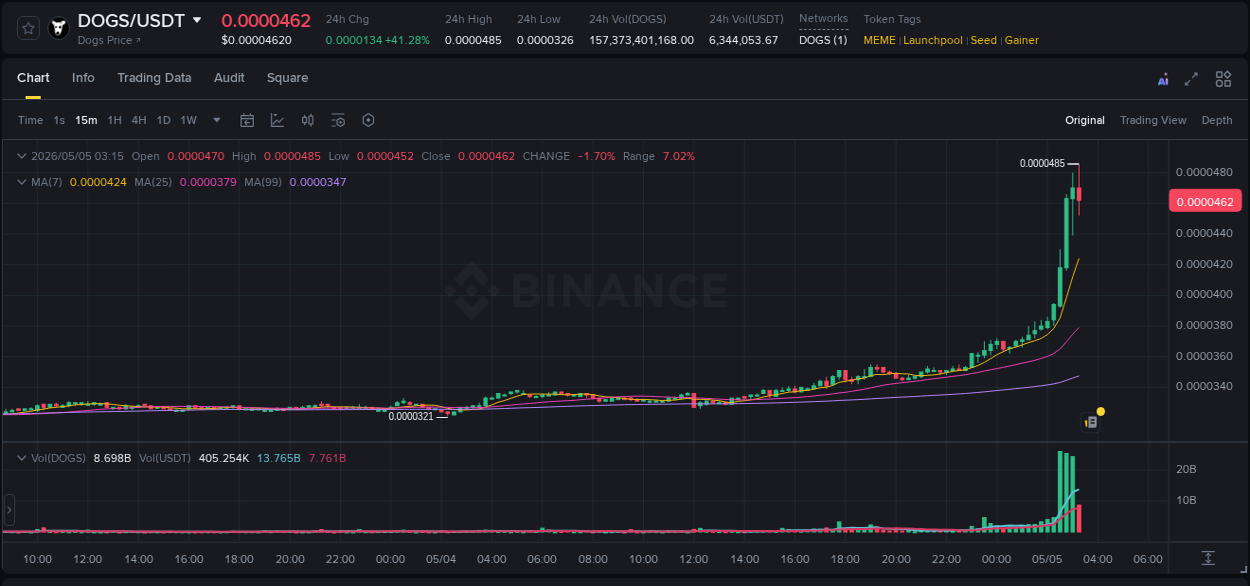
Task: Click the yellow alert dot marker
Action: click(1100, 411)
